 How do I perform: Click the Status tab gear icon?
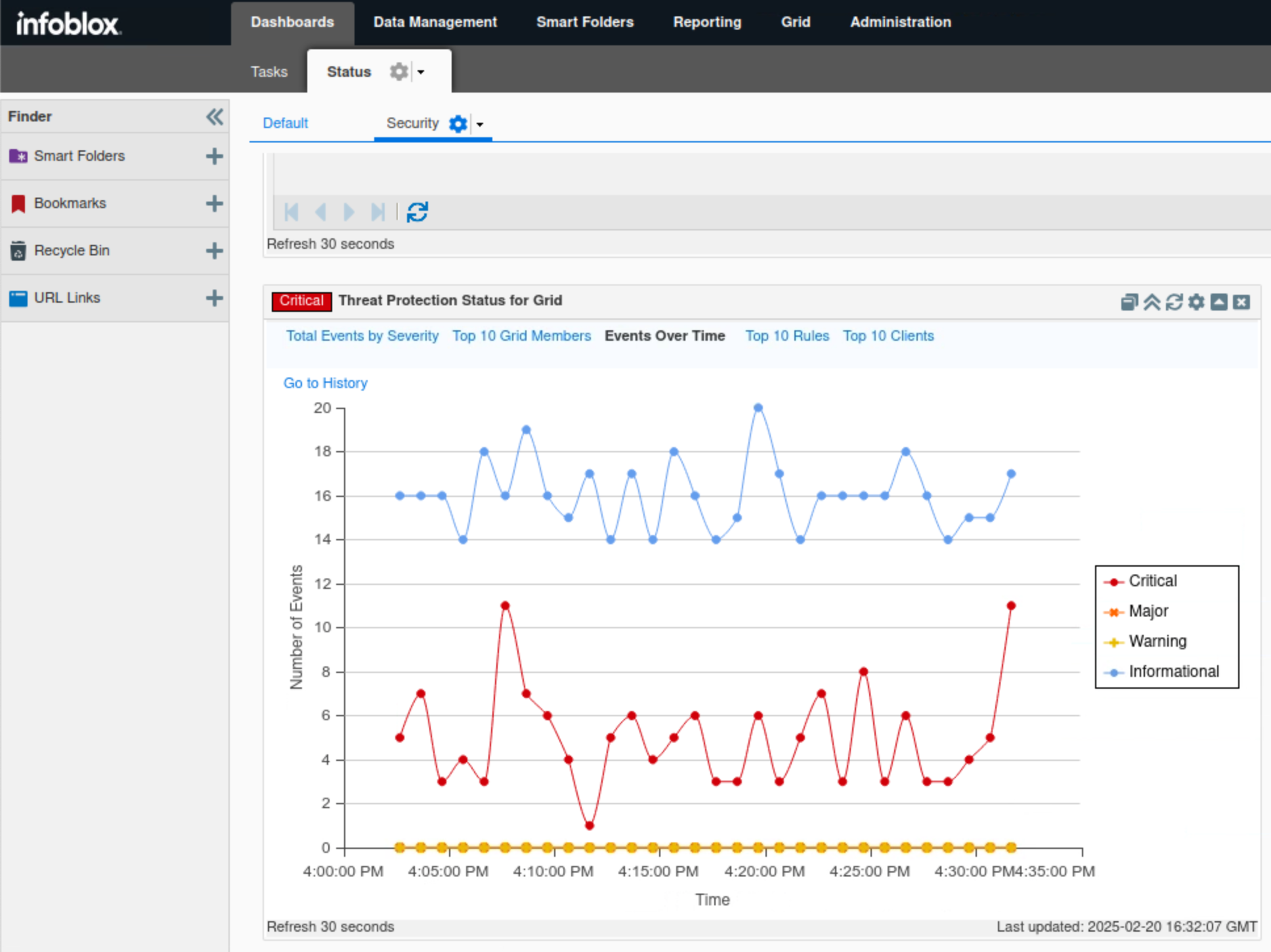pyautogui.click(x=399, y=71)
